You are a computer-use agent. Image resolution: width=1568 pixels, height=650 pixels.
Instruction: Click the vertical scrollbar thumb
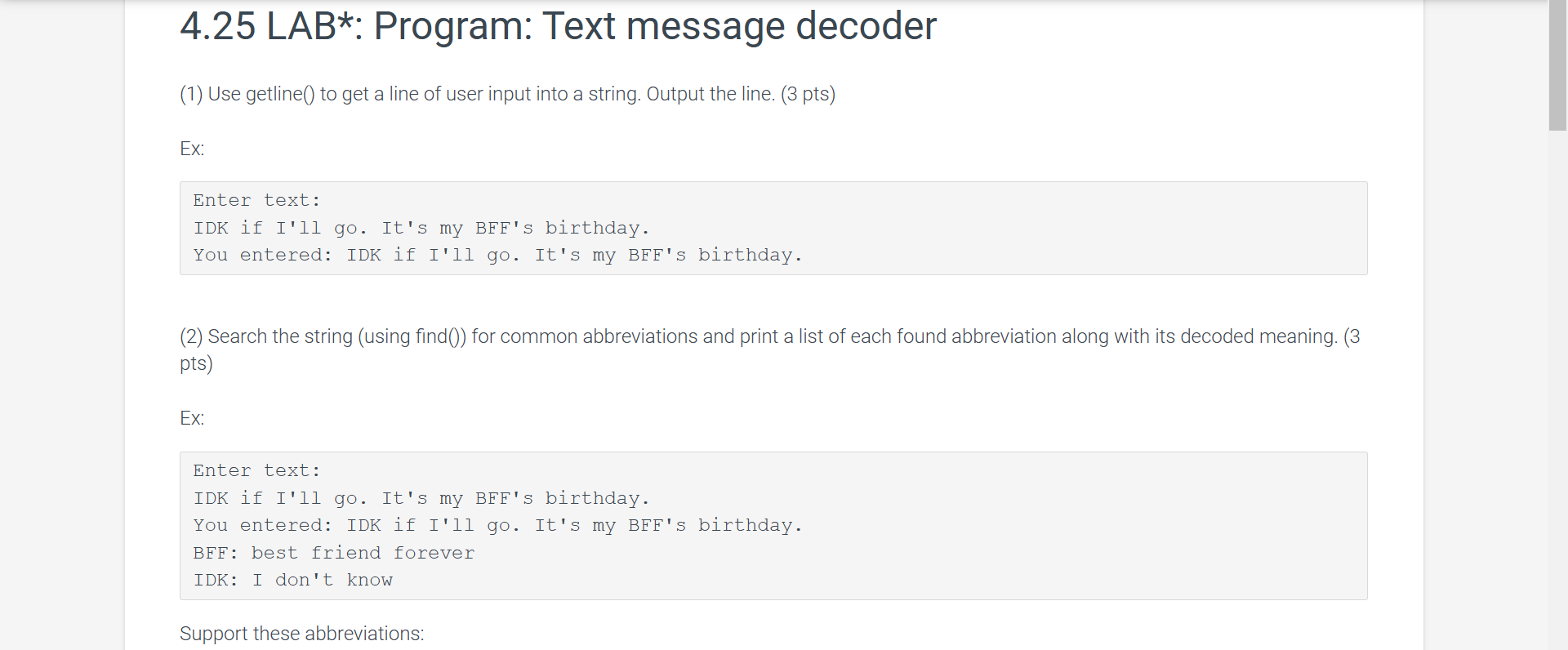pos(1557,65)
